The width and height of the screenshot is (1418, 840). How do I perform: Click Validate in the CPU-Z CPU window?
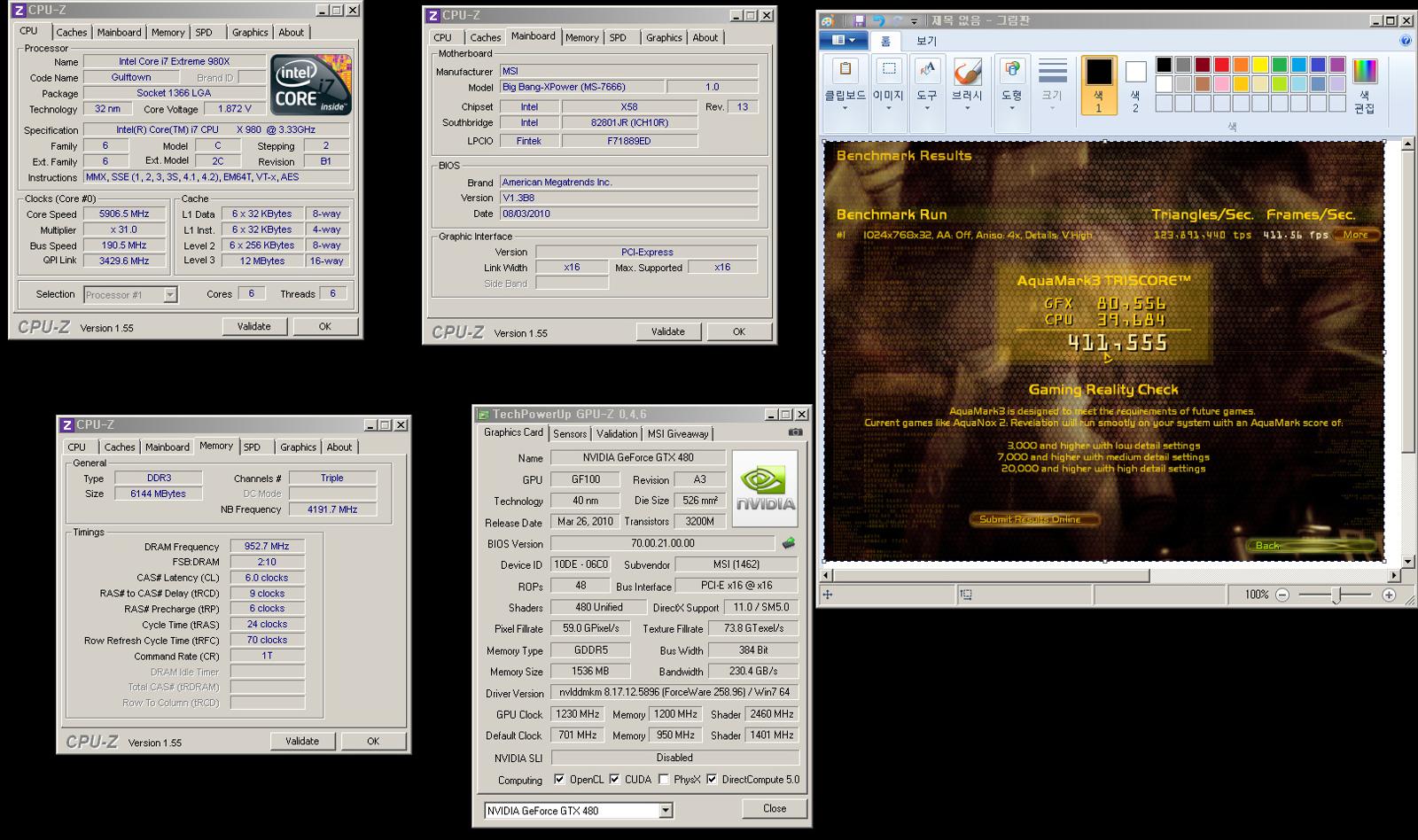pyautogui.click(x=254, y=326)
